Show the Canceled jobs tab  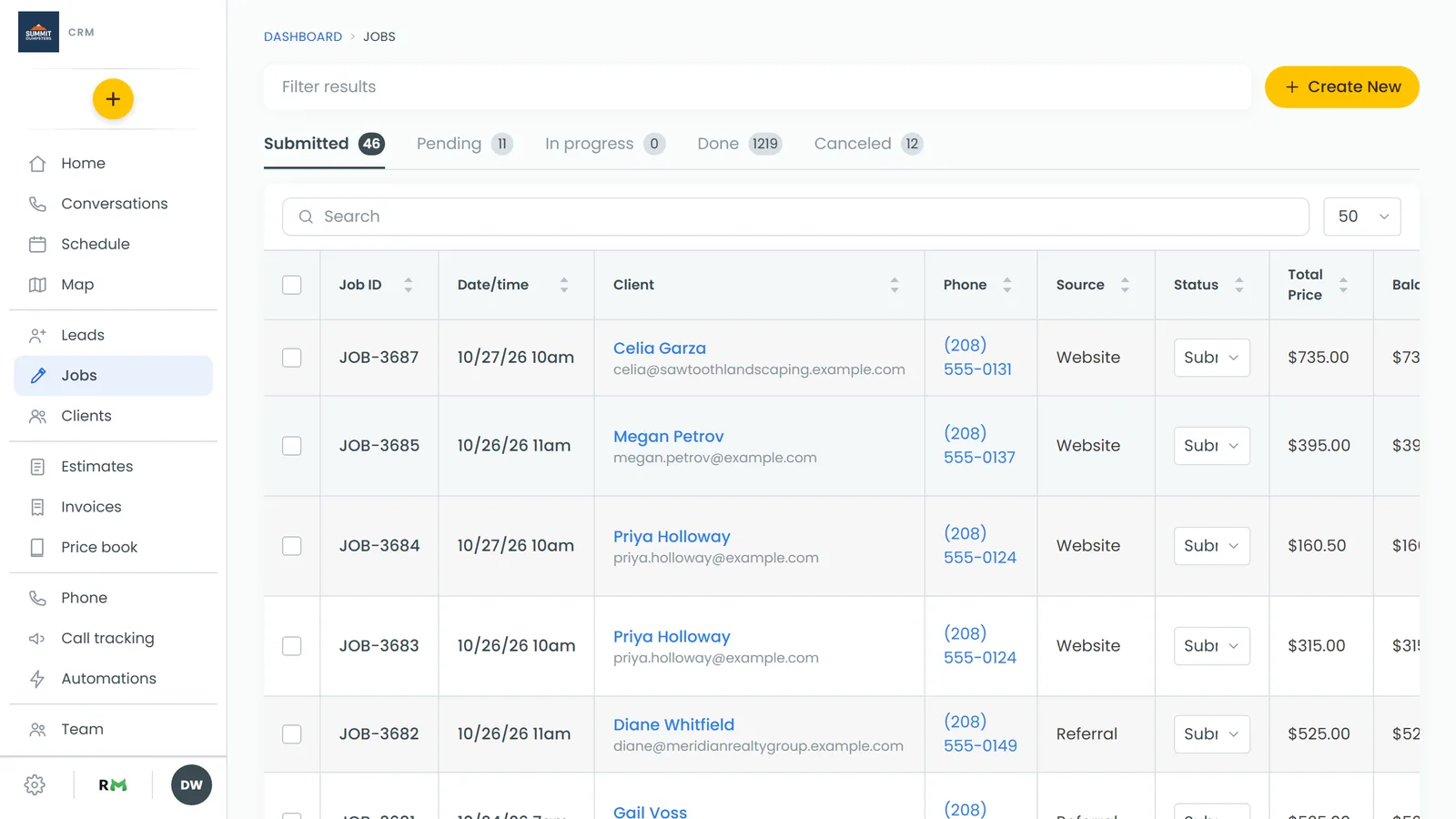(x=869, y=144)
